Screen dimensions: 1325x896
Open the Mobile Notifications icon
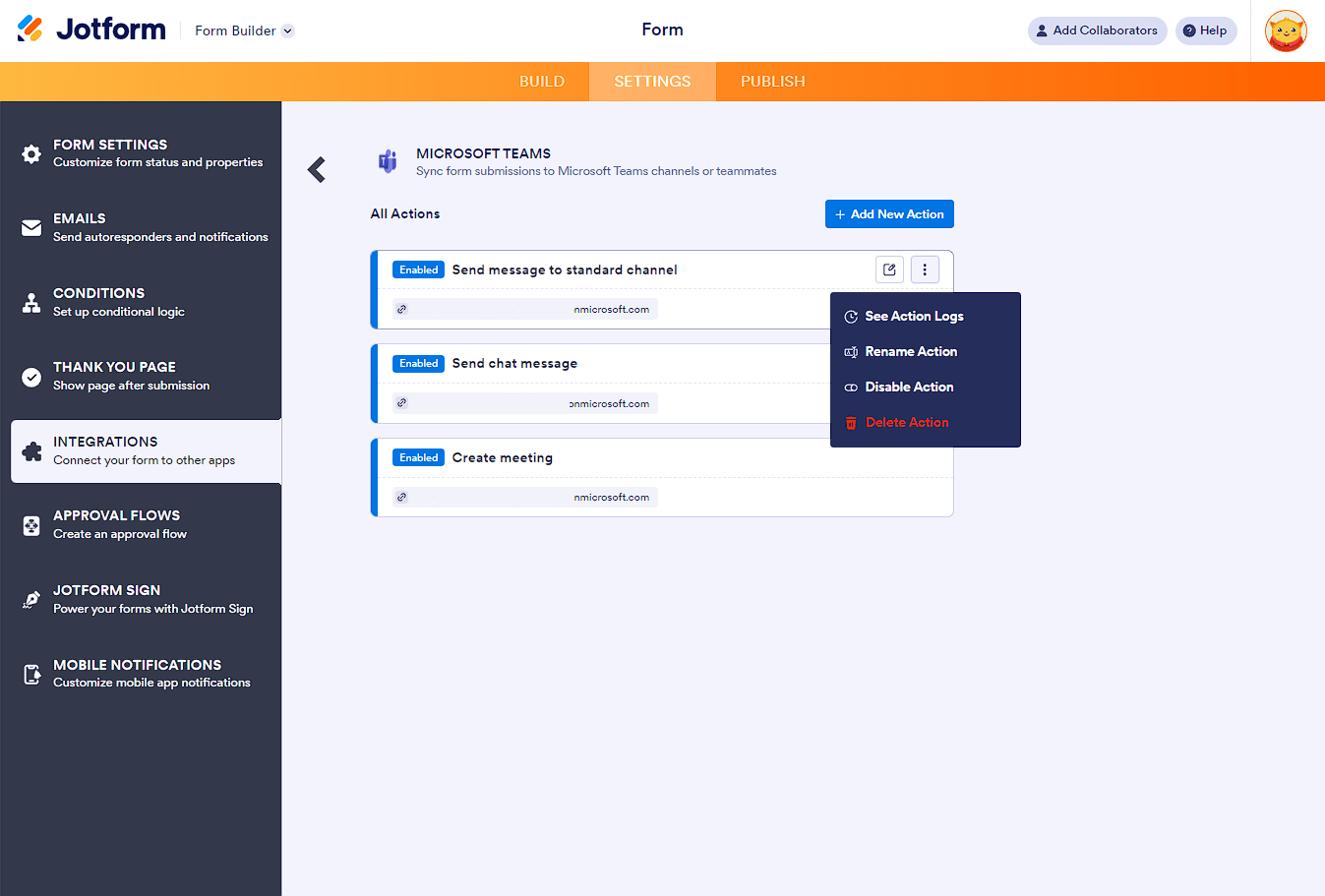click(31, 674)
